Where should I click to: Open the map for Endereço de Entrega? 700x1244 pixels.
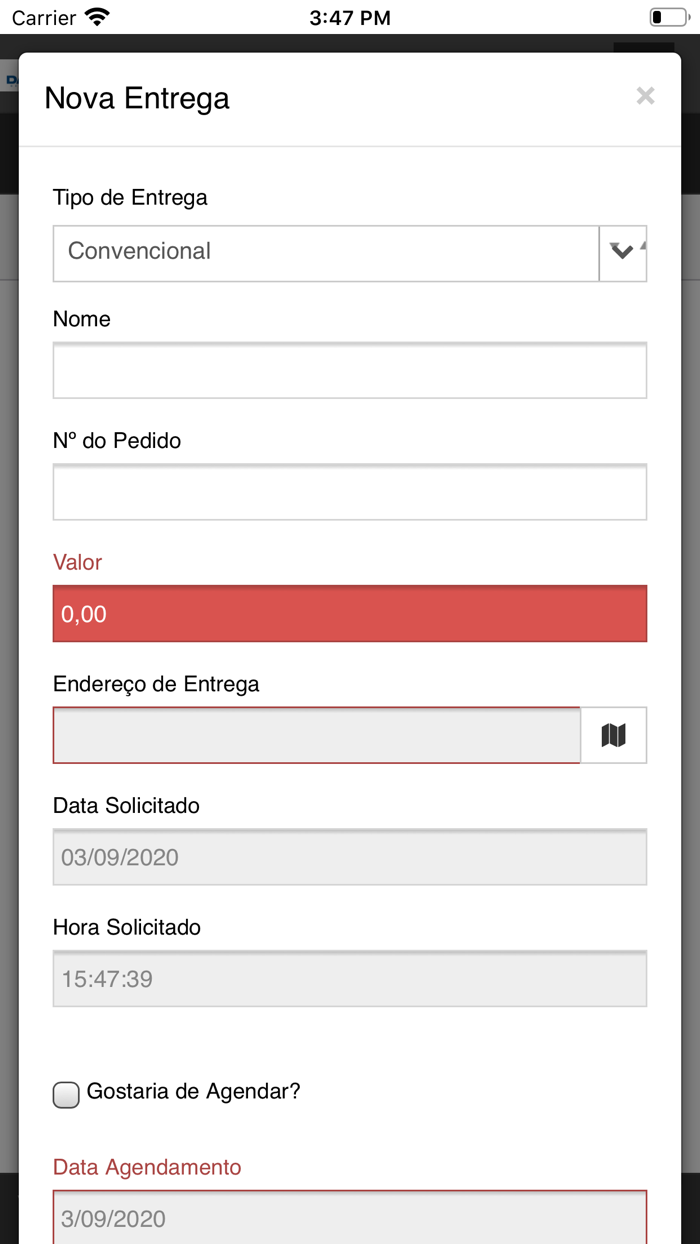(x=613, y=735)
